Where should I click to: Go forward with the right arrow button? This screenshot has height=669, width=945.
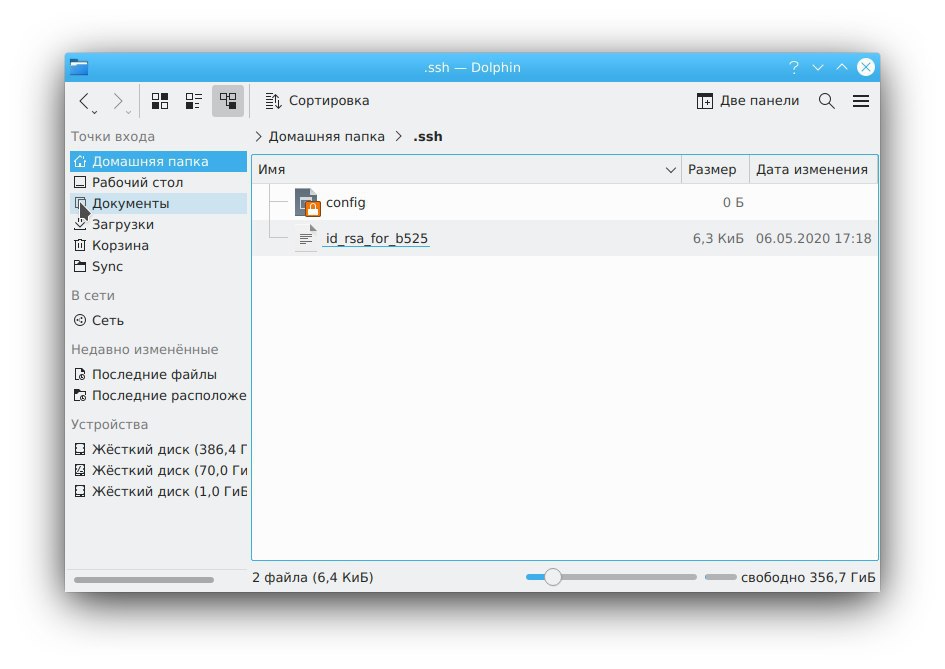tap(118, 101)
